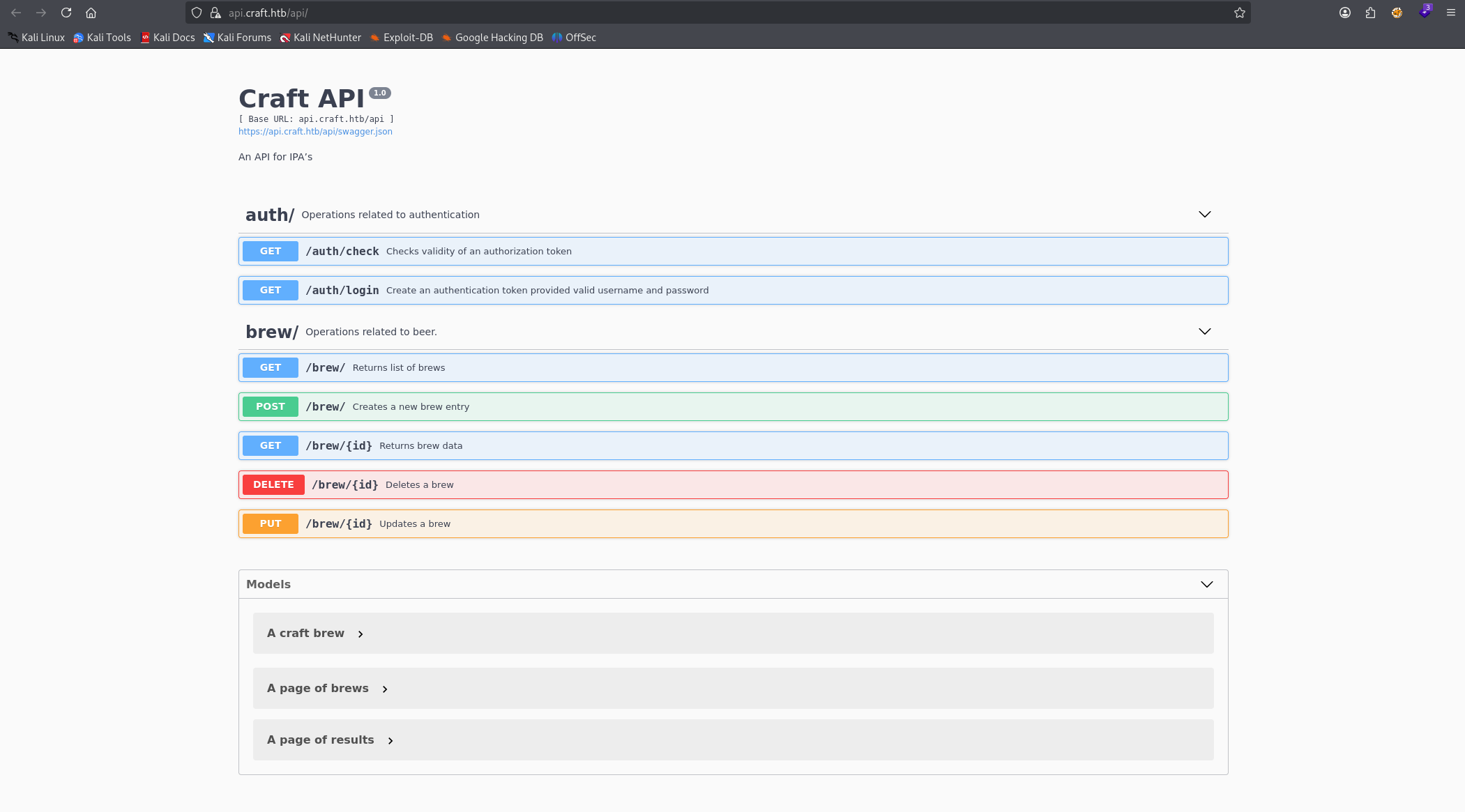Click the purple extension icon with badge
Image resolution: width=1465 pixels, height=812 pixels.
tap(1425, 12)
